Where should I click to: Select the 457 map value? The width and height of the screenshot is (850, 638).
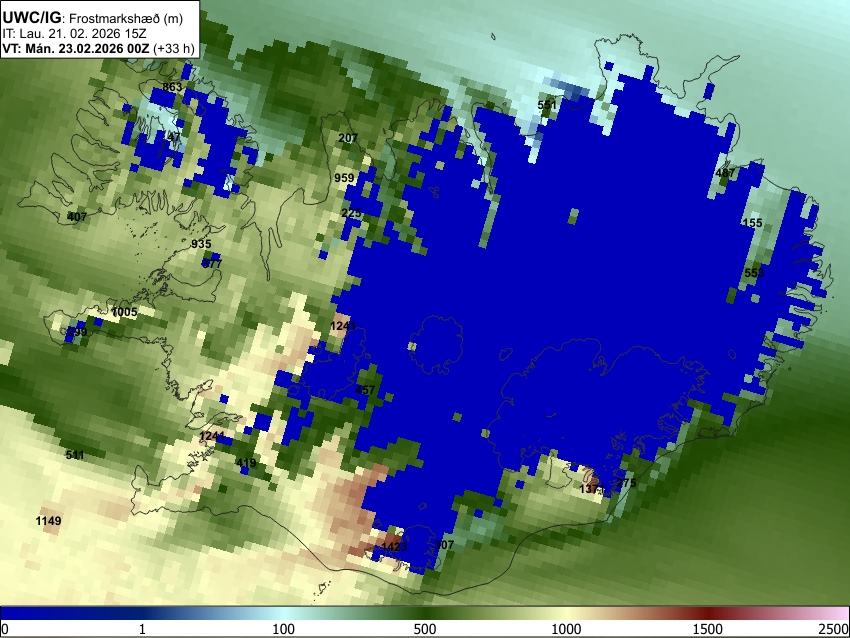(365, 390)
